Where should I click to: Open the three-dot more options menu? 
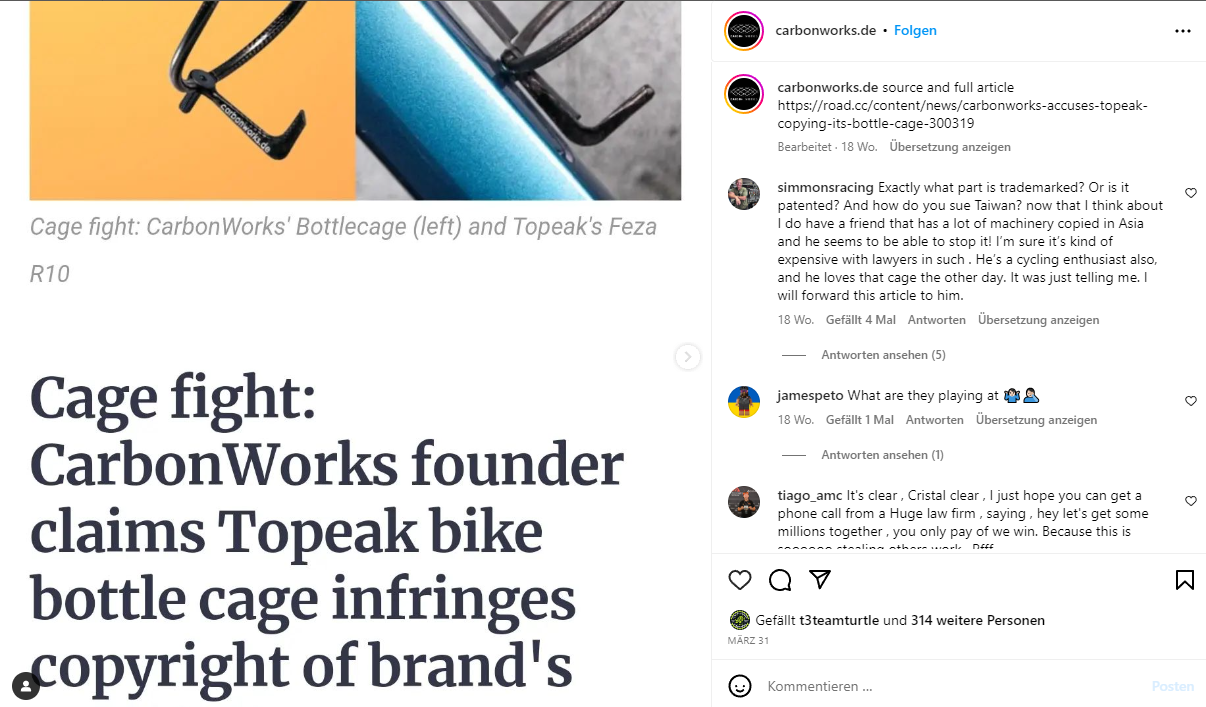point(1183,31)
